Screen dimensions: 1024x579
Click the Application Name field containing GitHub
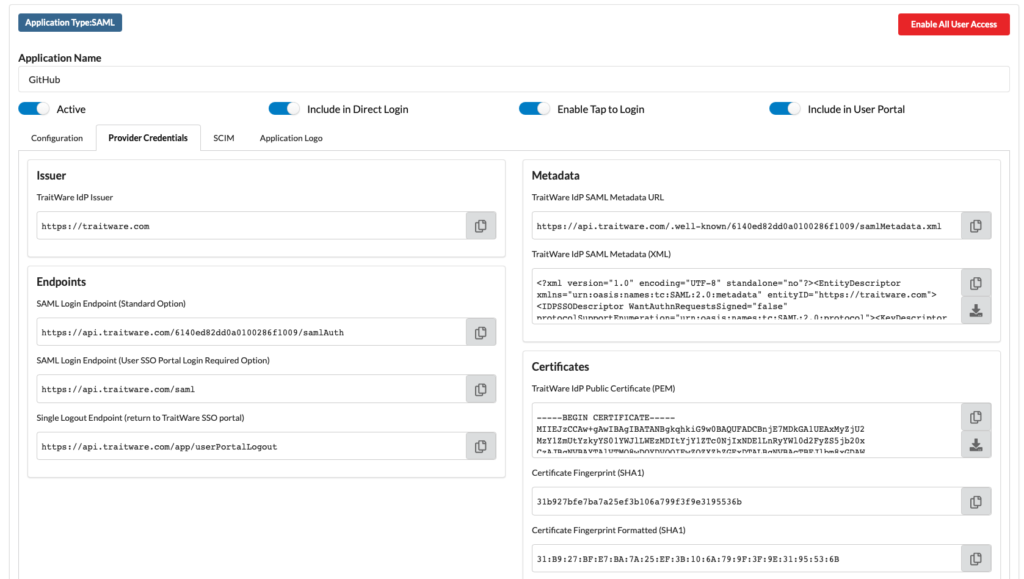point(513,79)
